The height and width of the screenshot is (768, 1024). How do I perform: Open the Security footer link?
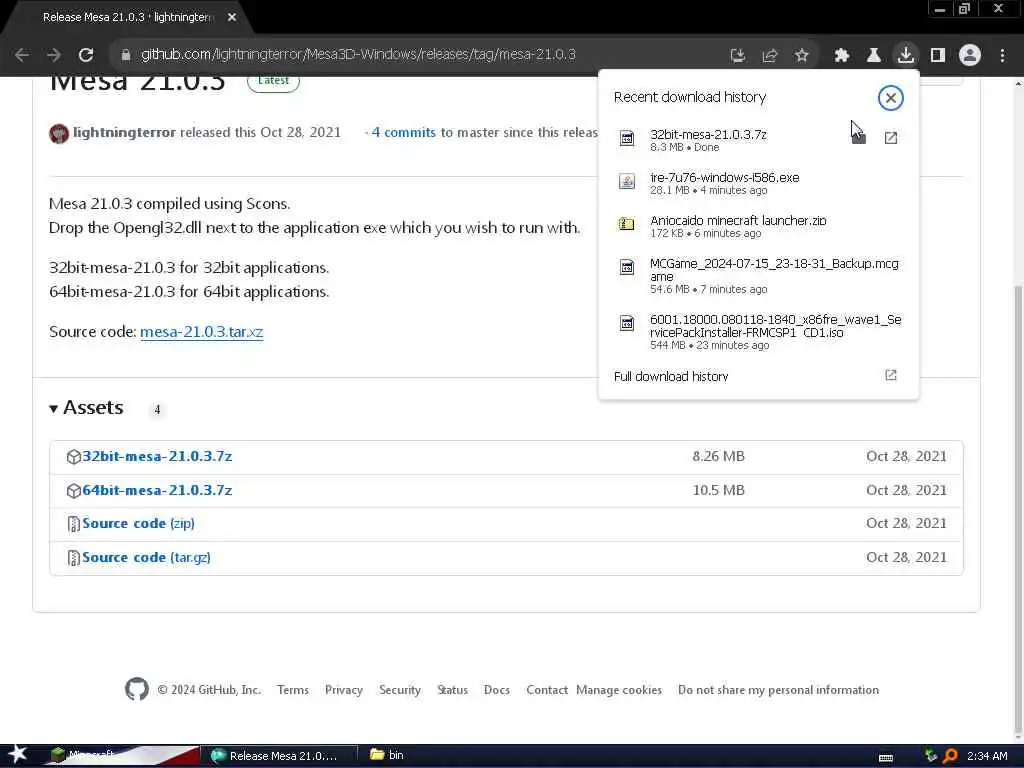(400, 690)
